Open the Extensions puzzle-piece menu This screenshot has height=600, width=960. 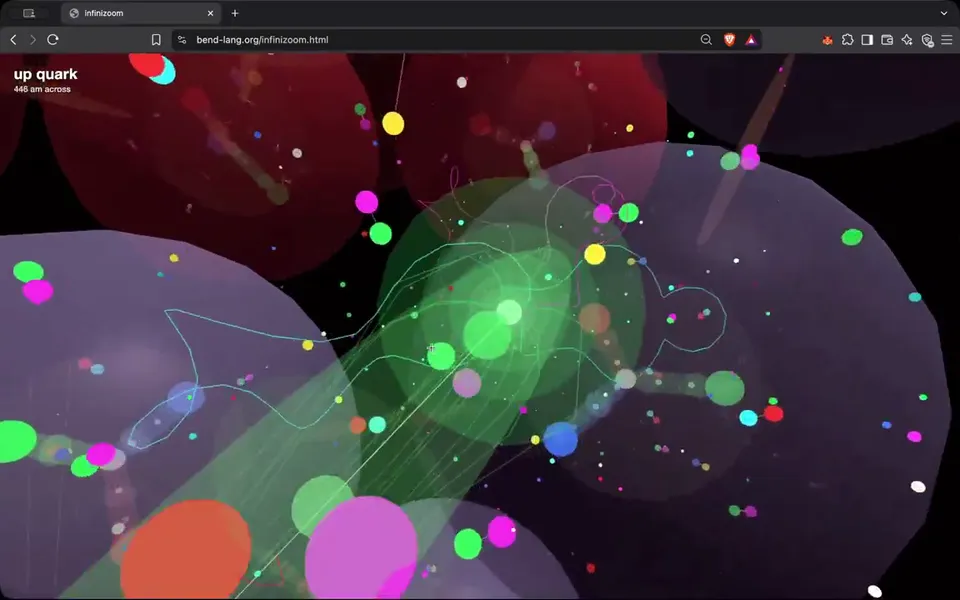(847, 40)
